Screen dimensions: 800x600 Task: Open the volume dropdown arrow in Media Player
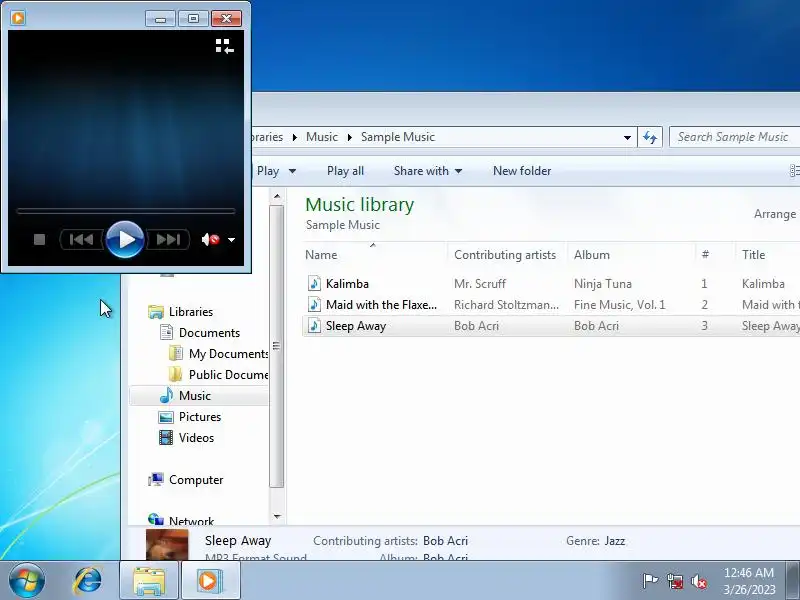point(231,240)
